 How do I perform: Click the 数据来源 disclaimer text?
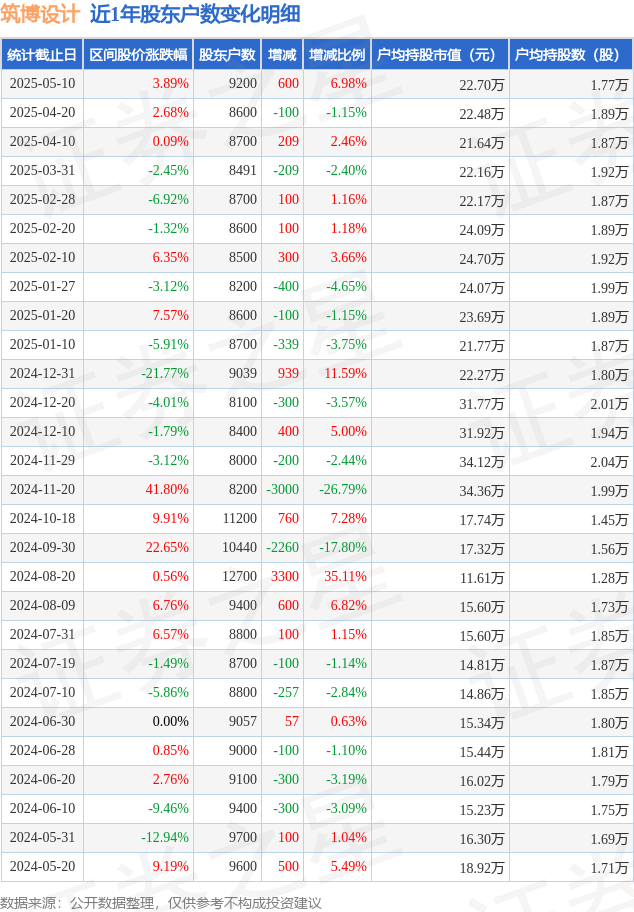(x=161, y=903)
